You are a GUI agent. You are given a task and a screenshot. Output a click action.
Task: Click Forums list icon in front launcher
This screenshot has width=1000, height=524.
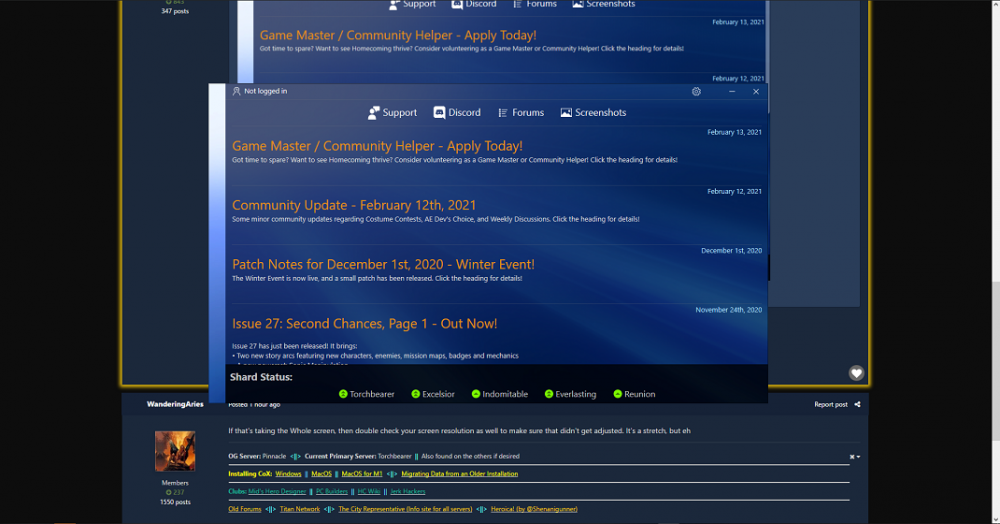(503, 113)
